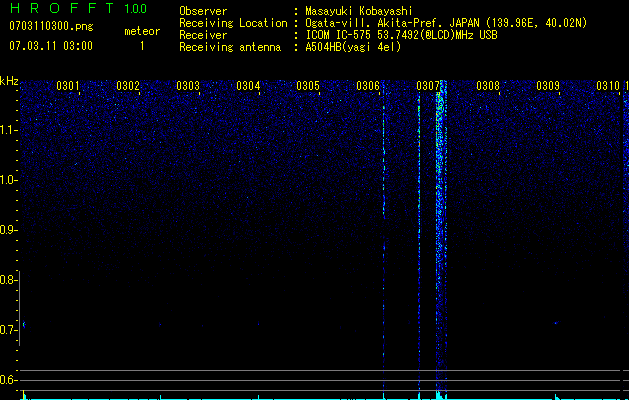Click the Receiver label in the header
Screen dimensions: 629x400
click(x=203, y=35)
